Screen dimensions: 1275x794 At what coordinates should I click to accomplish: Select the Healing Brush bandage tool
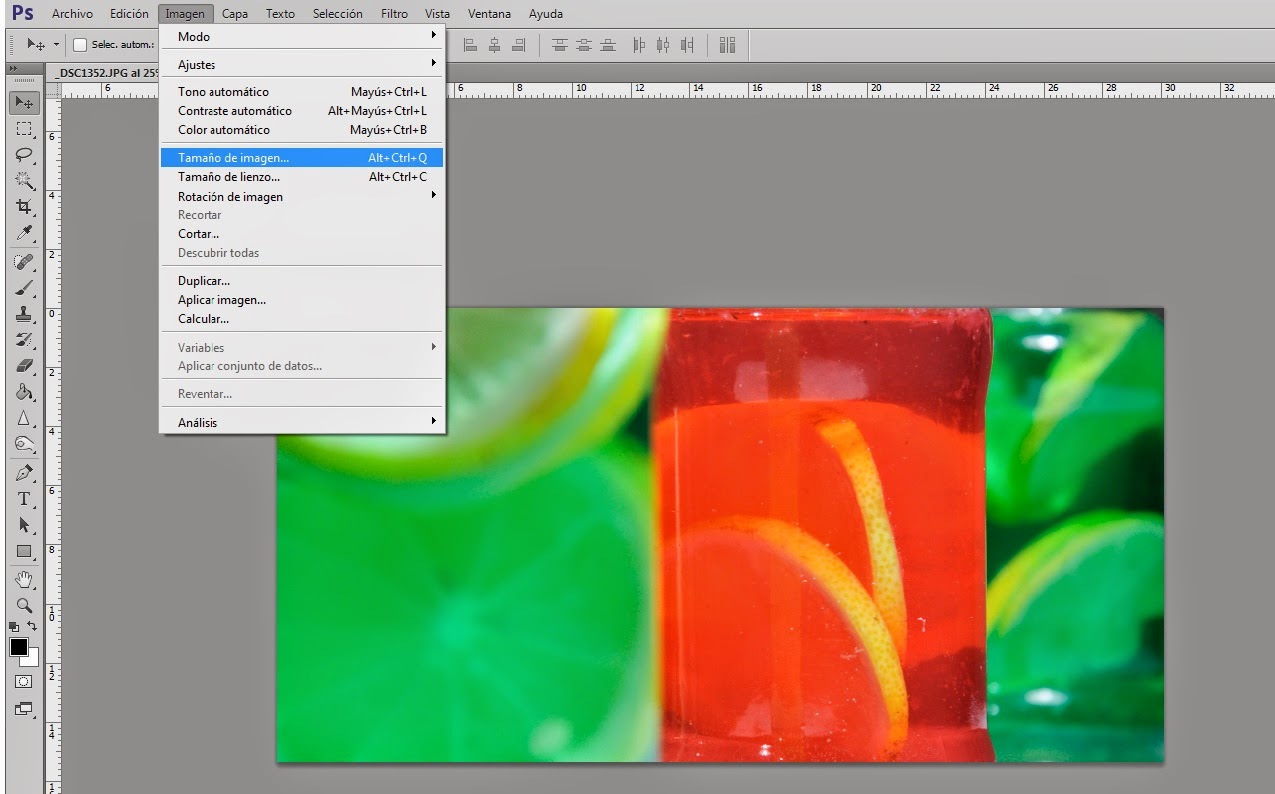tap(24, 262)
